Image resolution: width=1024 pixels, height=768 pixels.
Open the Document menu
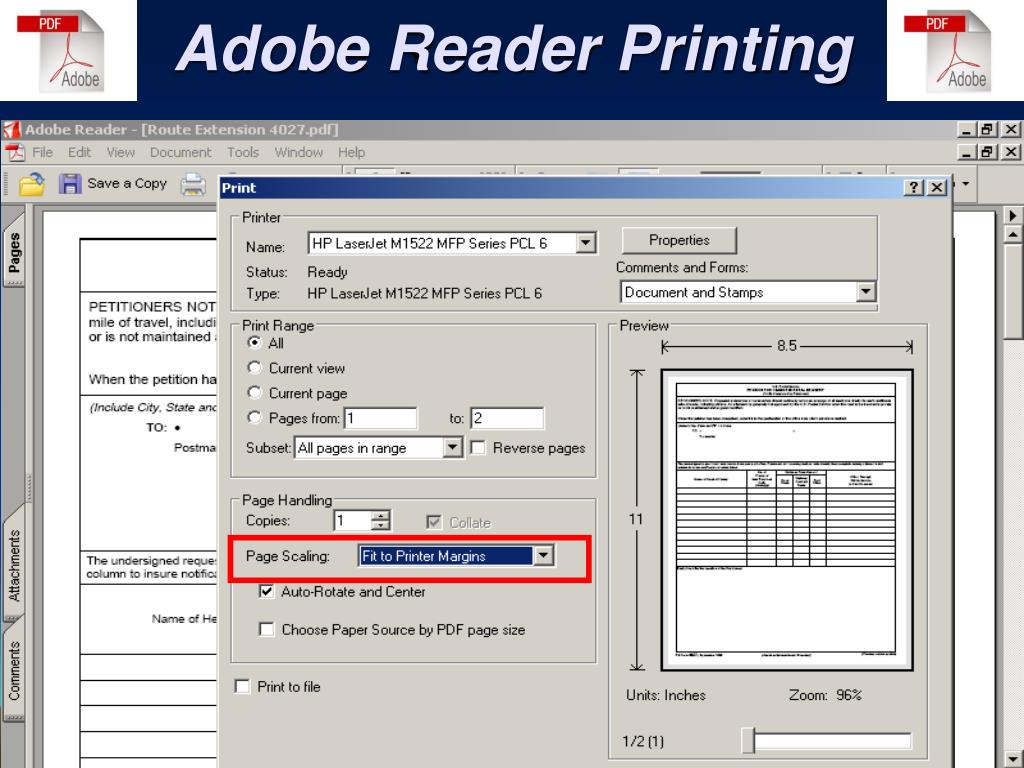click(x=181, y=152)
